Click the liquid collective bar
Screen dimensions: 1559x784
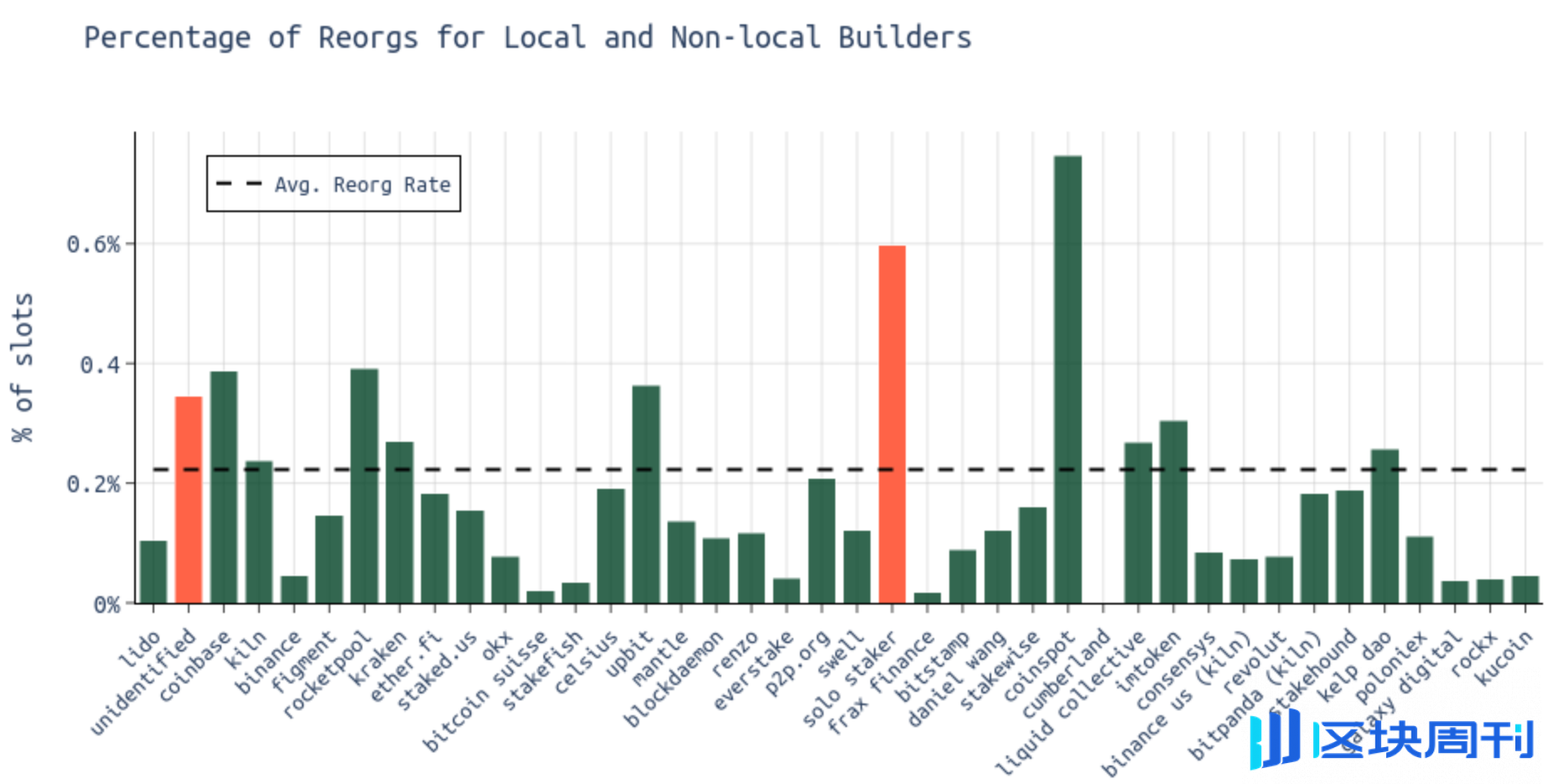coord(1138,523)
